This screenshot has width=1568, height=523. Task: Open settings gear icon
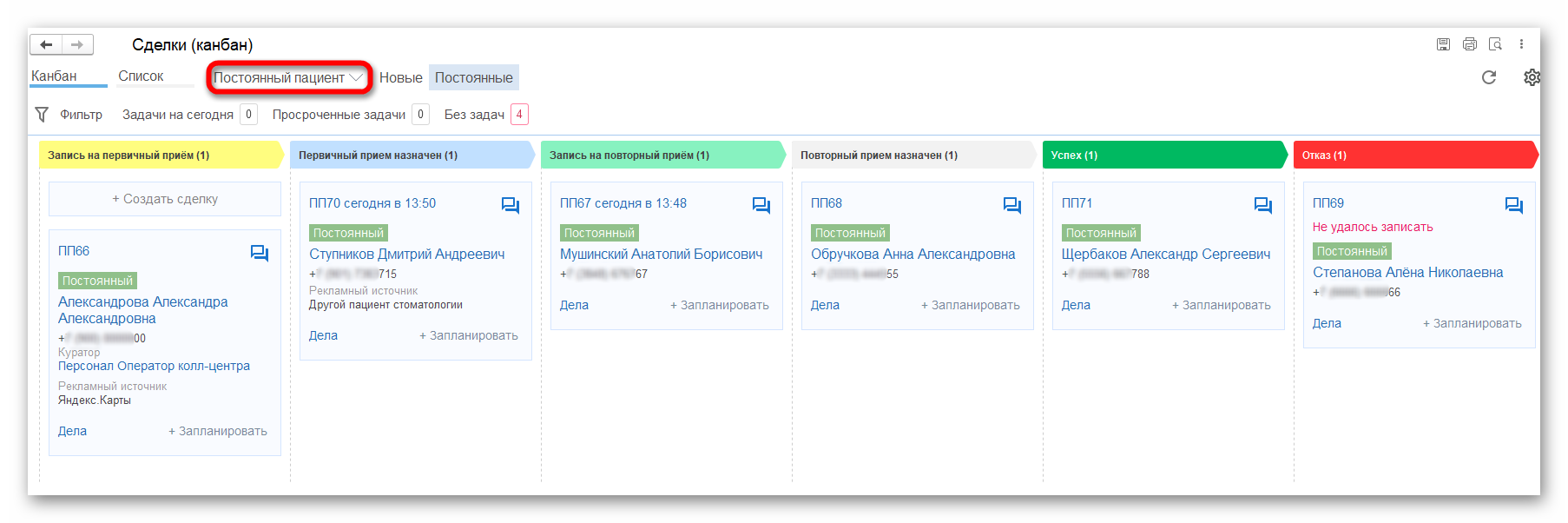1532,77
